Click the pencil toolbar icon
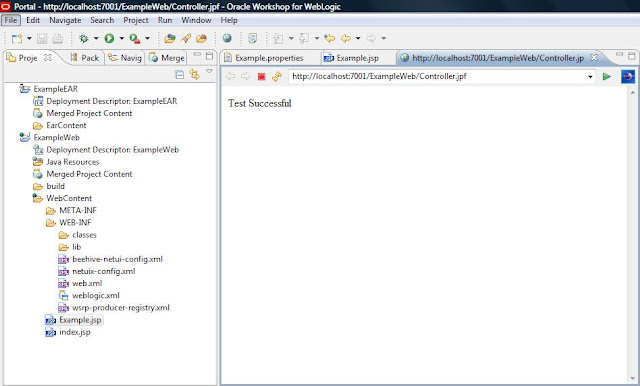Screen dimensions: 640x386 (x=186, y=38)
